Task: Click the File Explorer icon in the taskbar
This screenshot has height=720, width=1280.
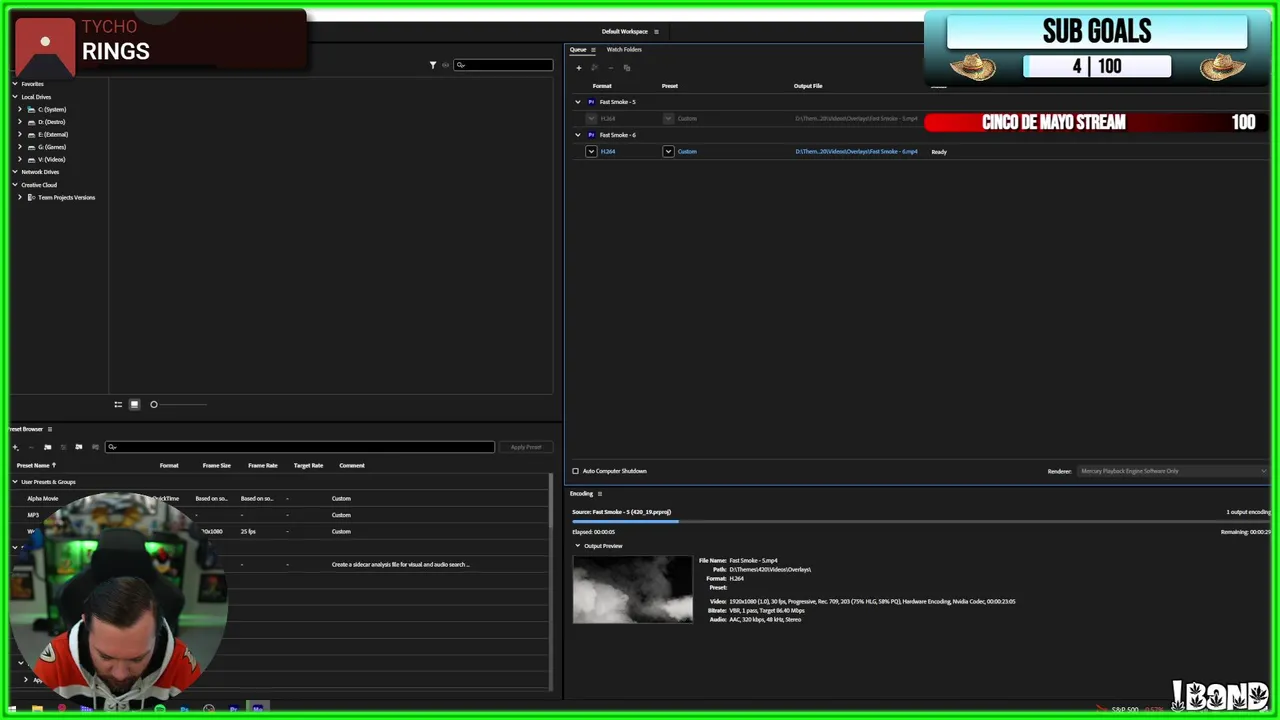Action: tap(37, 709)
